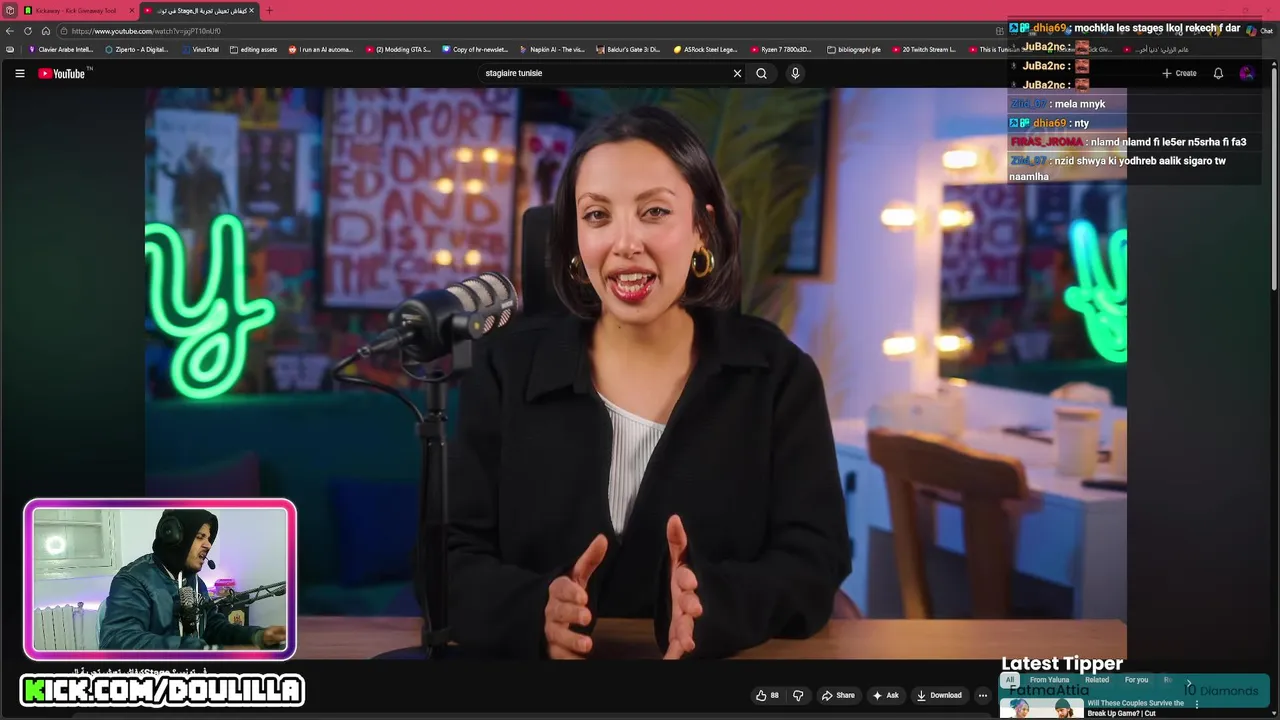Open the browser workspaces icon
This screenshot has height=720, width=1280.
click(x=10, y=10)
